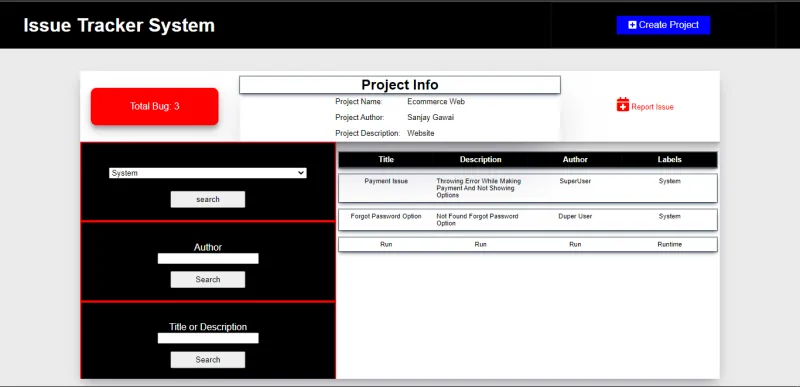Click the plus icon in Create Project
Viewport: 800px width, 387px height.
(632, 25)
